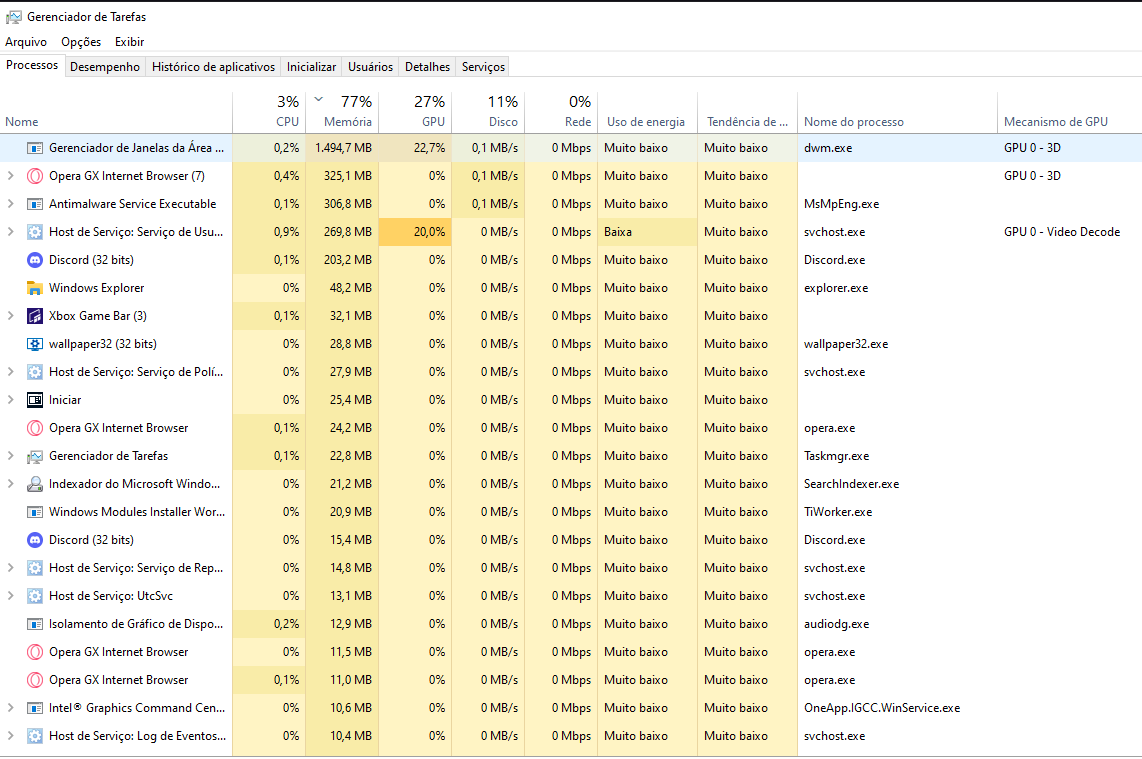Viewport: 1142px width, 759px height.
Task: Expand Host de Serviço: Serviço de Polí...
Action: [x=10, y=372]
